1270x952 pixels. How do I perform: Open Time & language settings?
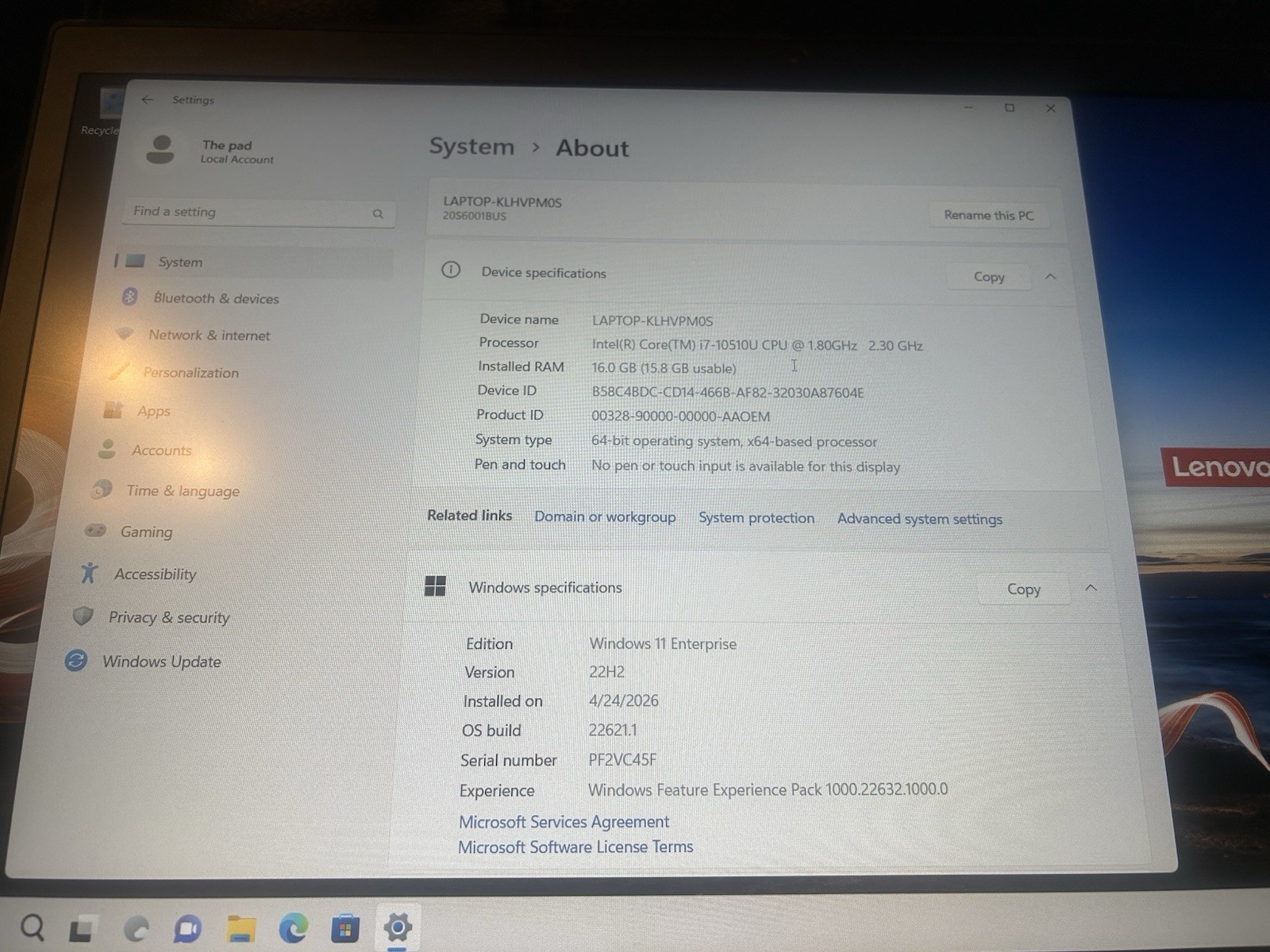coord(183,491)
